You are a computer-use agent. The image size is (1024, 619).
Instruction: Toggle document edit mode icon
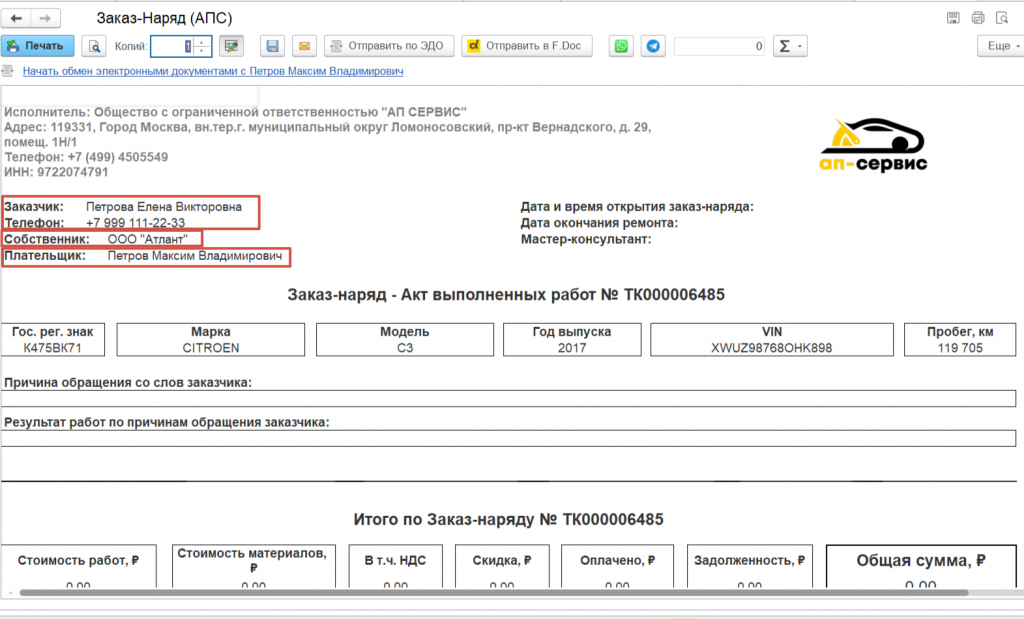pos(232,46)
